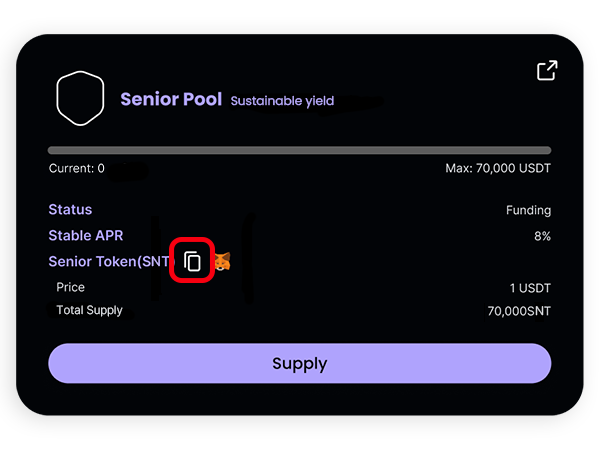The width and height of the screenshot is (600, 450).
Task: Click the Status label
Action: point(70,210)
